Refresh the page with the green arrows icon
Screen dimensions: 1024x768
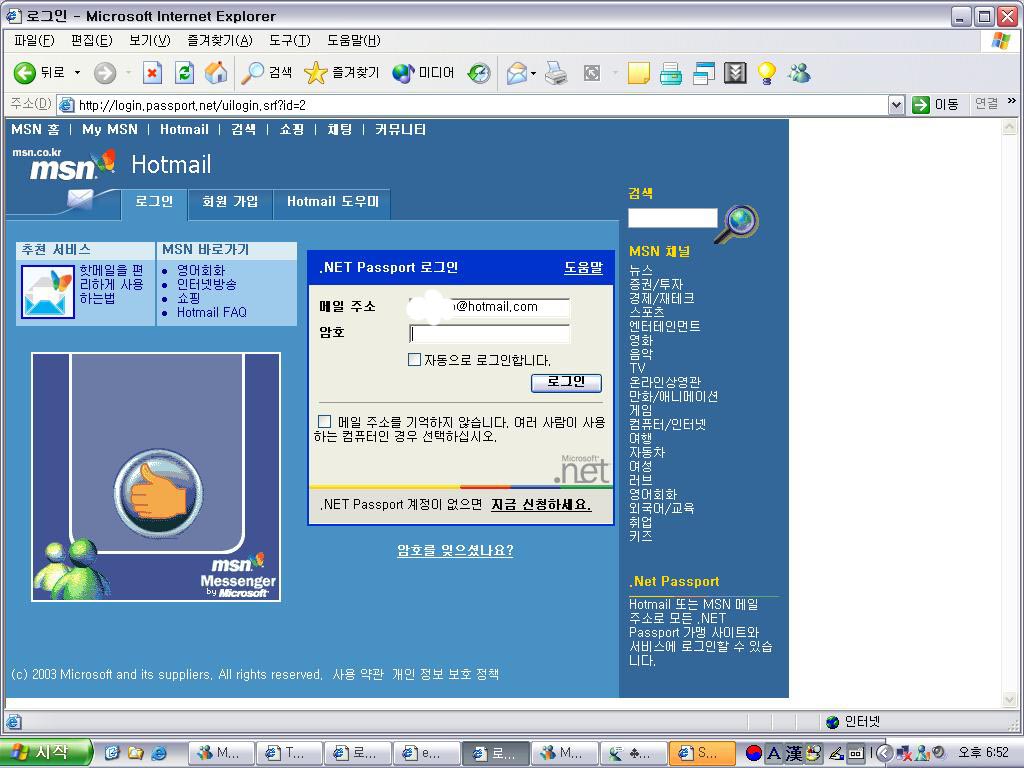pyautogui.click(x=184, y=72)
